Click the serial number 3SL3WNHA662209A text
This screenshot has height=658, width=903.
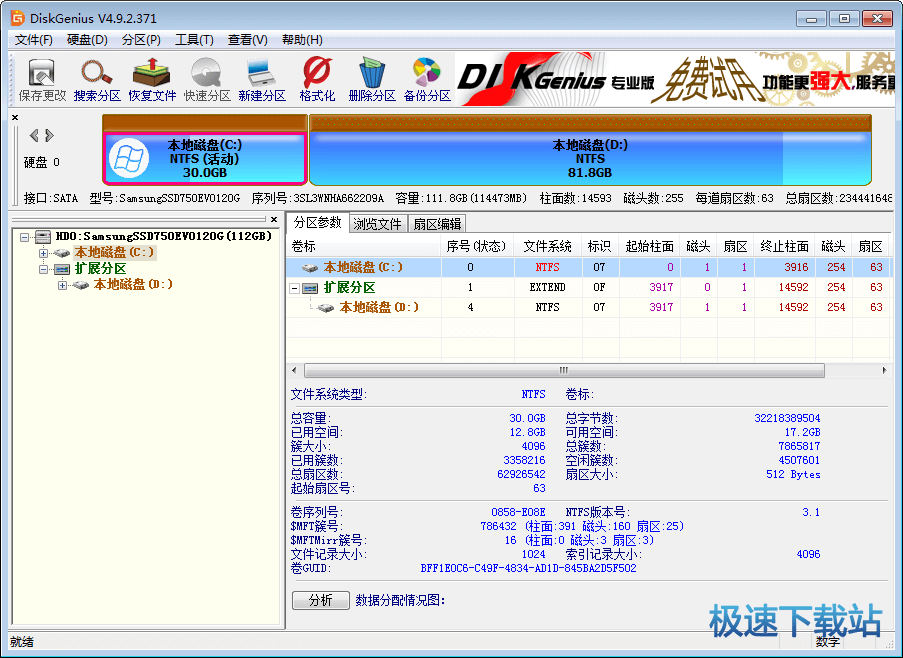339,199
